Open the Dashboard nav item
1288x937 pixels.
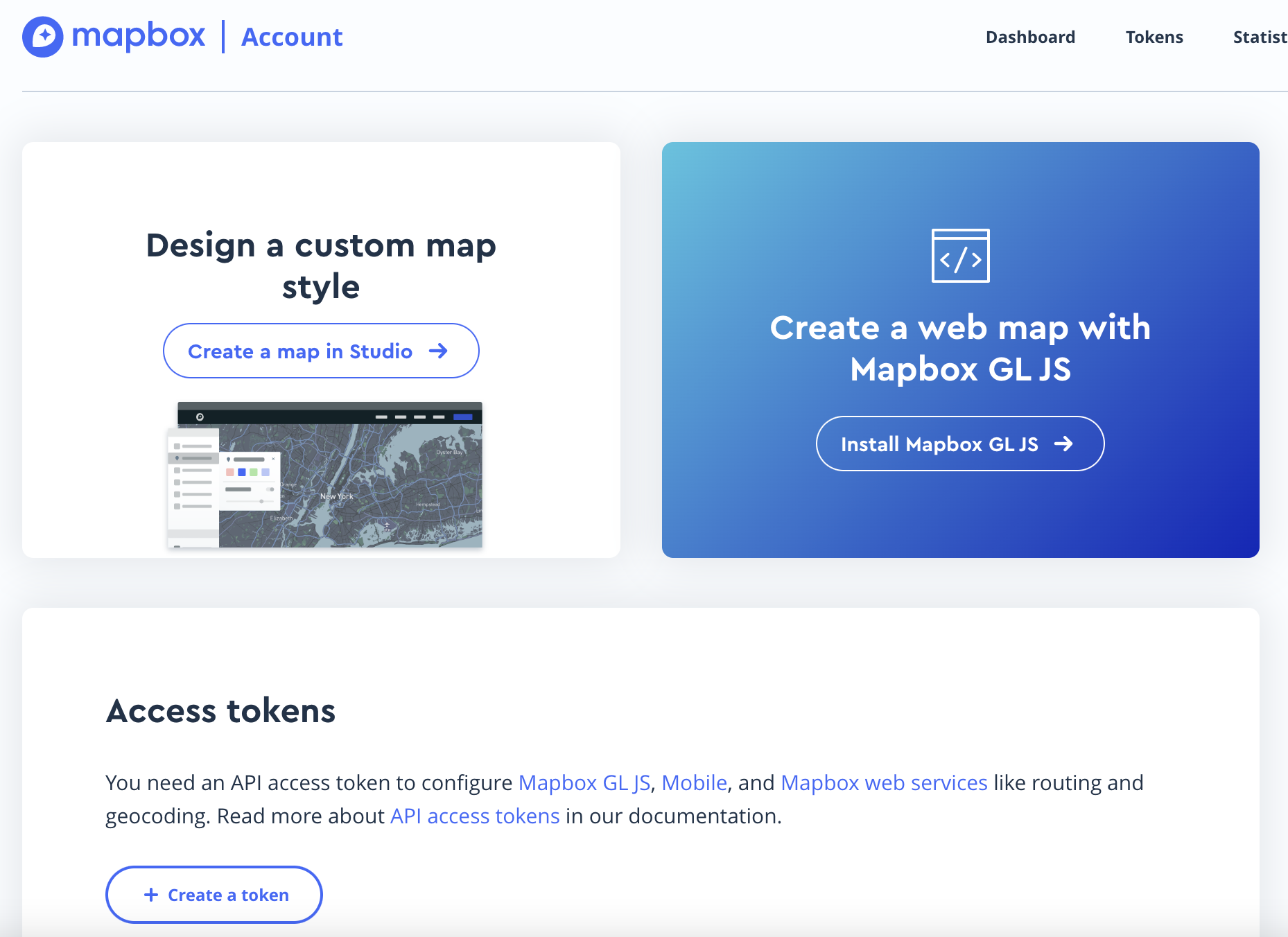coord(1030,37)
